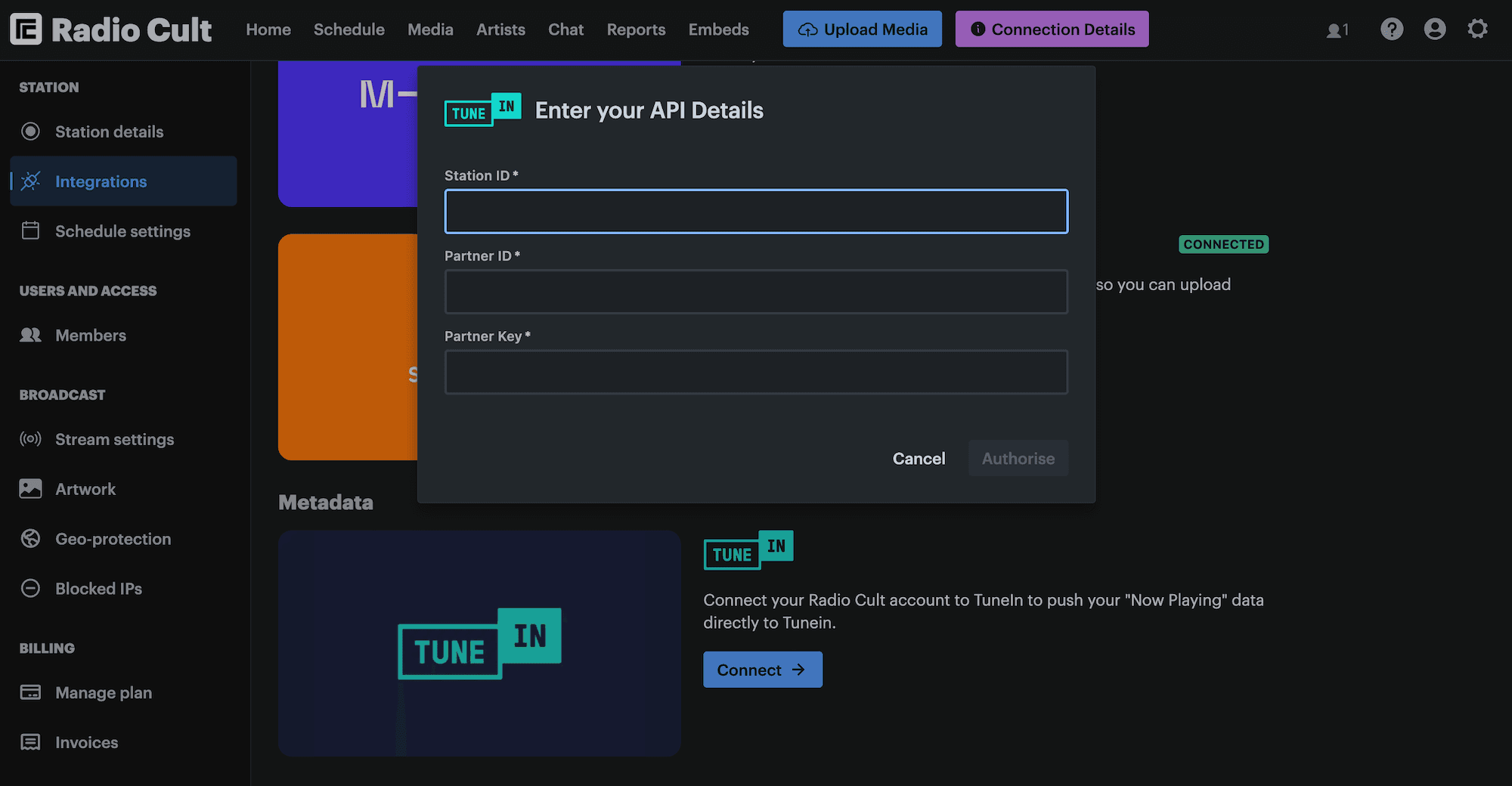This screenshot has width=1512, height=786.
Task: Switch to the Reports tab
Action: [x=635, y=29]
